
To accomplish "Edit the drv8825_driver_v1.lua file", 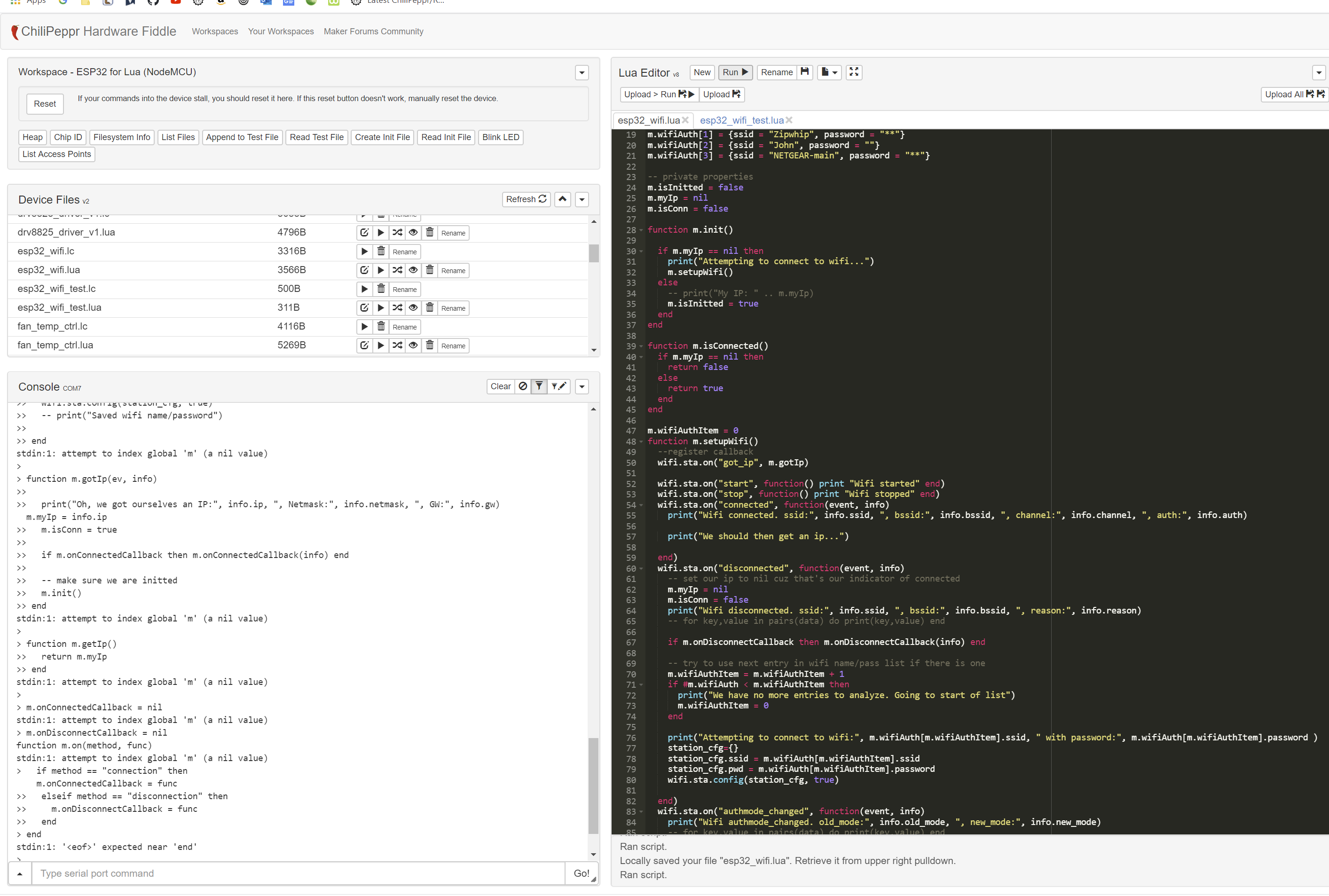I will [364, 233].
